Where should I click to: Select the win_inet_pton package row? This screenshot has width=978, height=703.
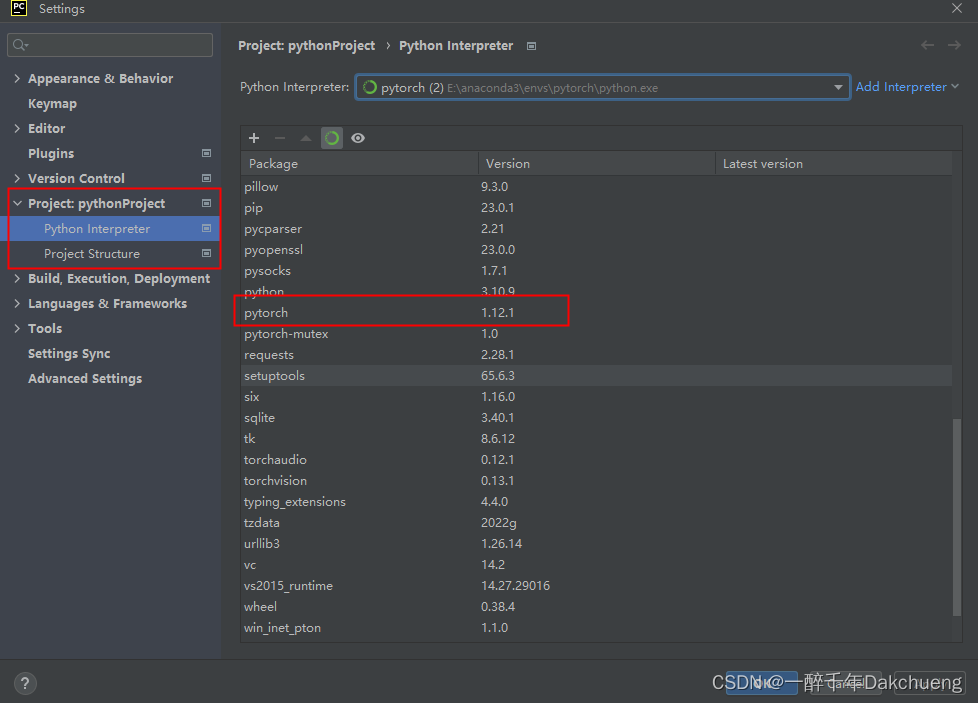tap(596, 628)
